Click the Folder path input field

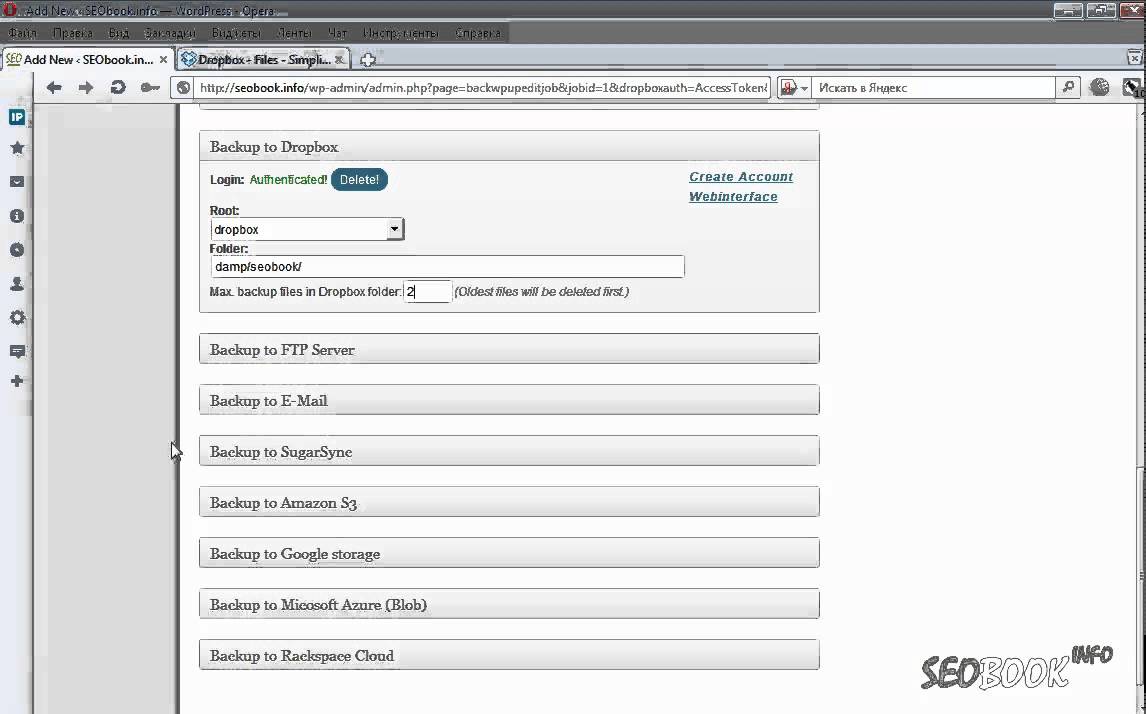[x=447, y=267]
